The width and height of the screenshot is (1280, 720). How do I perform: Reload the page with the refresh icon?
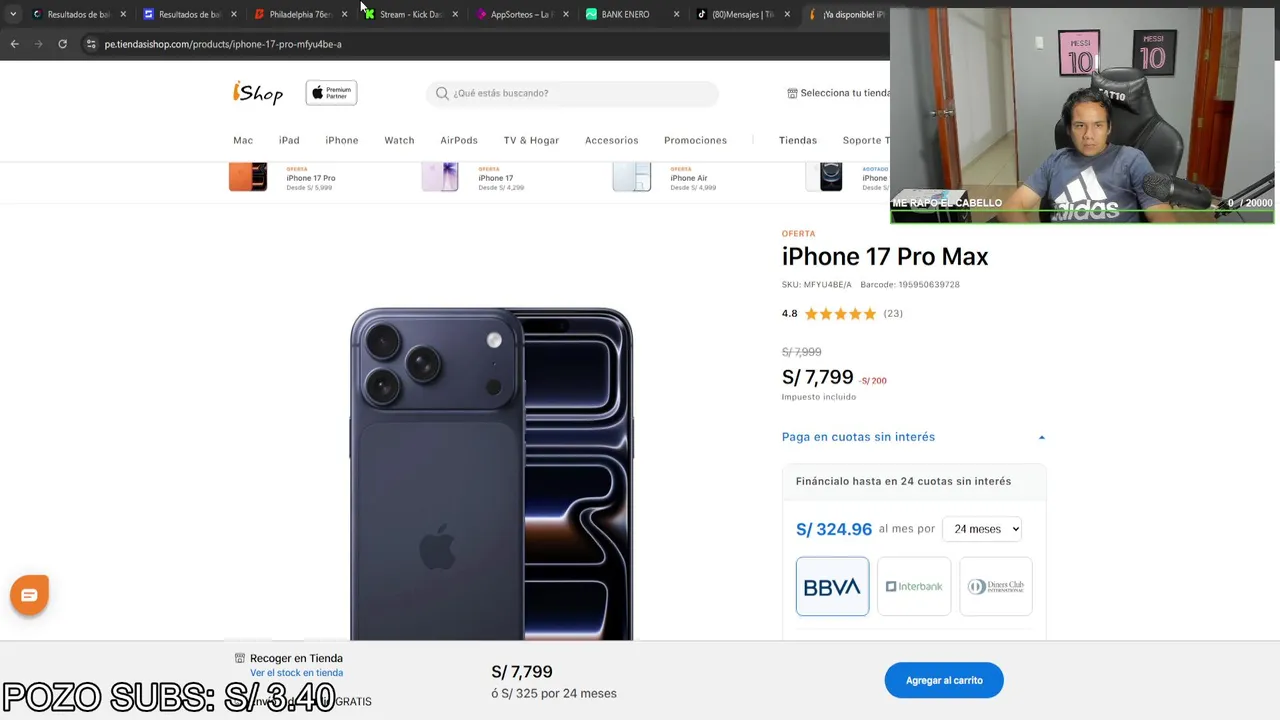(x=62, y=44)
